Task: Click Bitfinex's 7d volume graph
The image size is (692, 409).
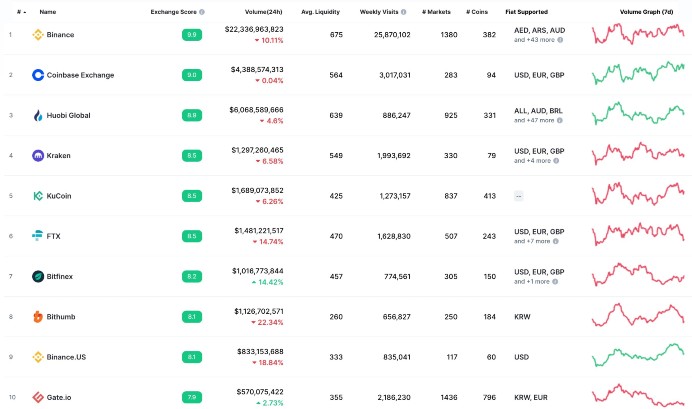Action: pyautogui.click(x=638, y=274)
